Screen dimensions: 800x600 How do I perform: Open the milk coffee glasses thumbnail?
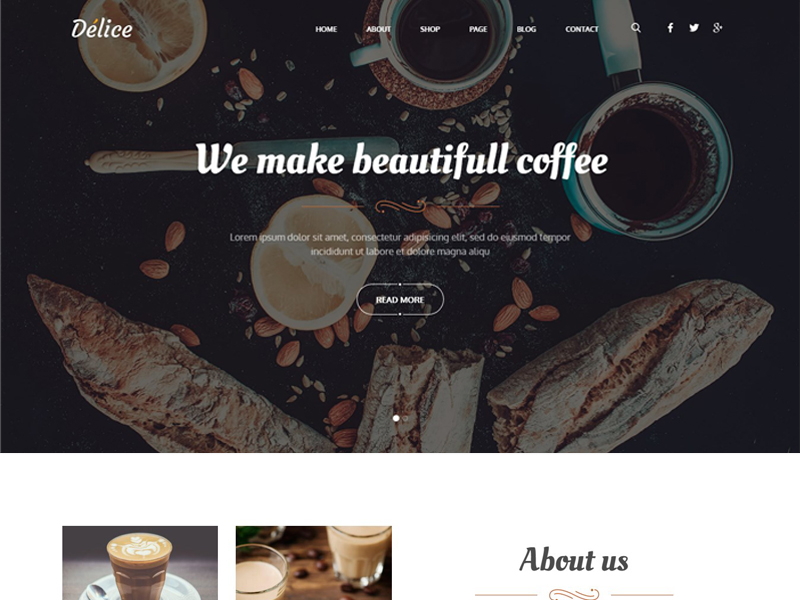pyautogui.click(x=314, y=563)
